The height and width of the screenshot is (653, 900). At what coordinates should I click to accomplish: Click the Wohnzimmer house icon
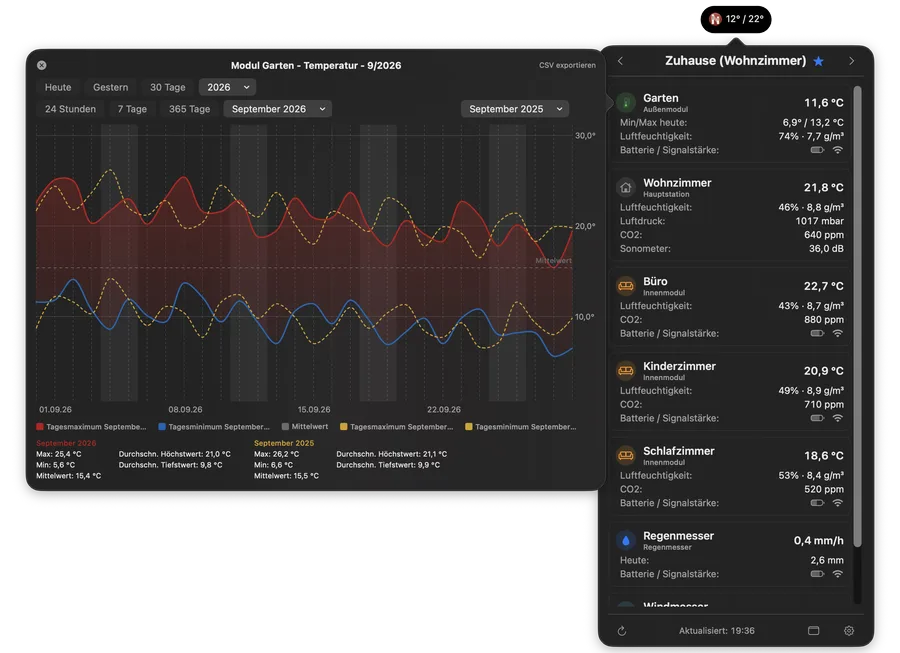click(x=626, y=188)
